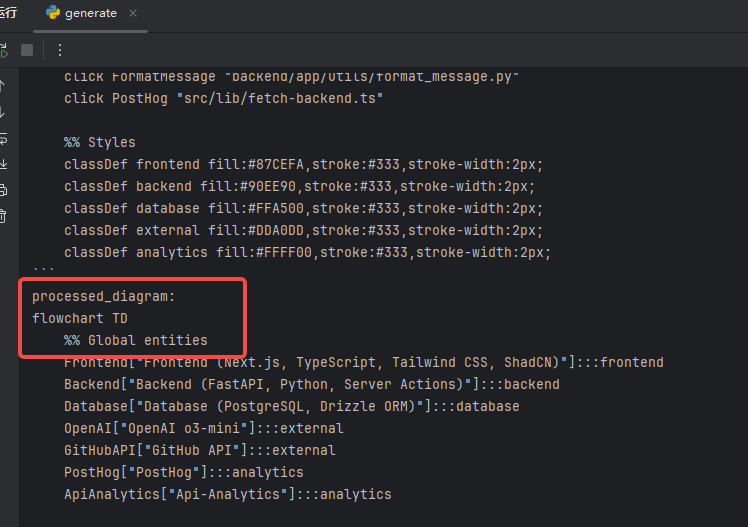The width and height of the screenshot is (748, 527).
Task: Click the '%% Global entities' comment line
Action: 136,341
